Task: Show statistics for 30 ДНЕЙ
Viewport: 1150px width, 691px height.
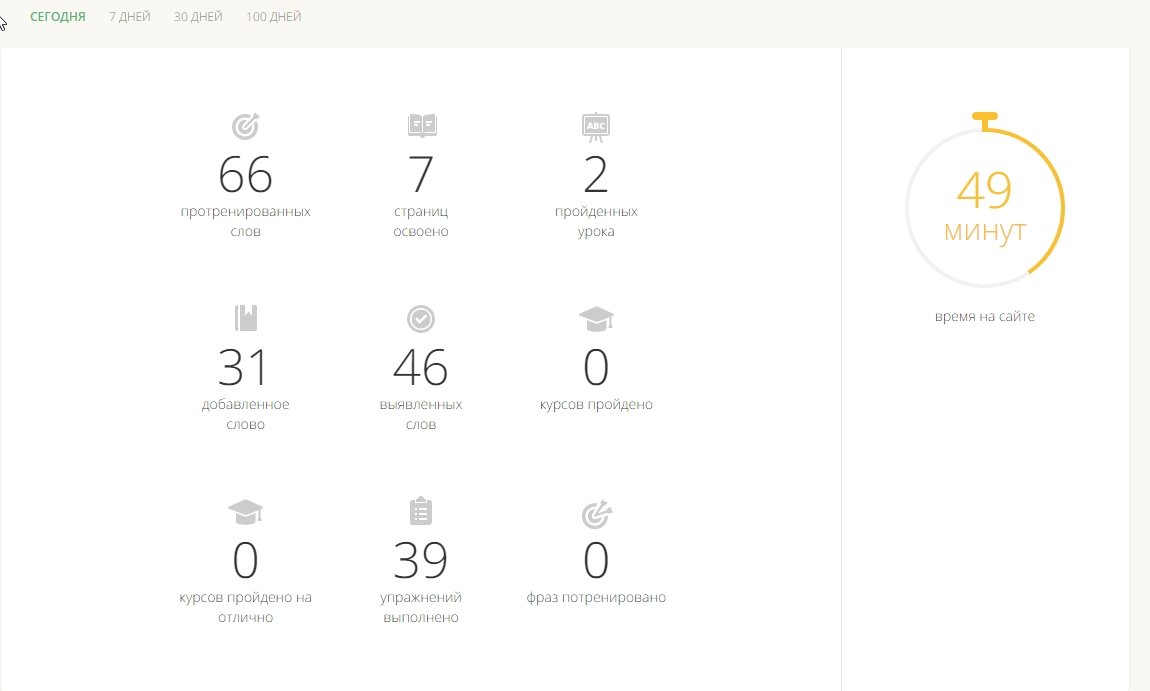Action: [198, 17]
